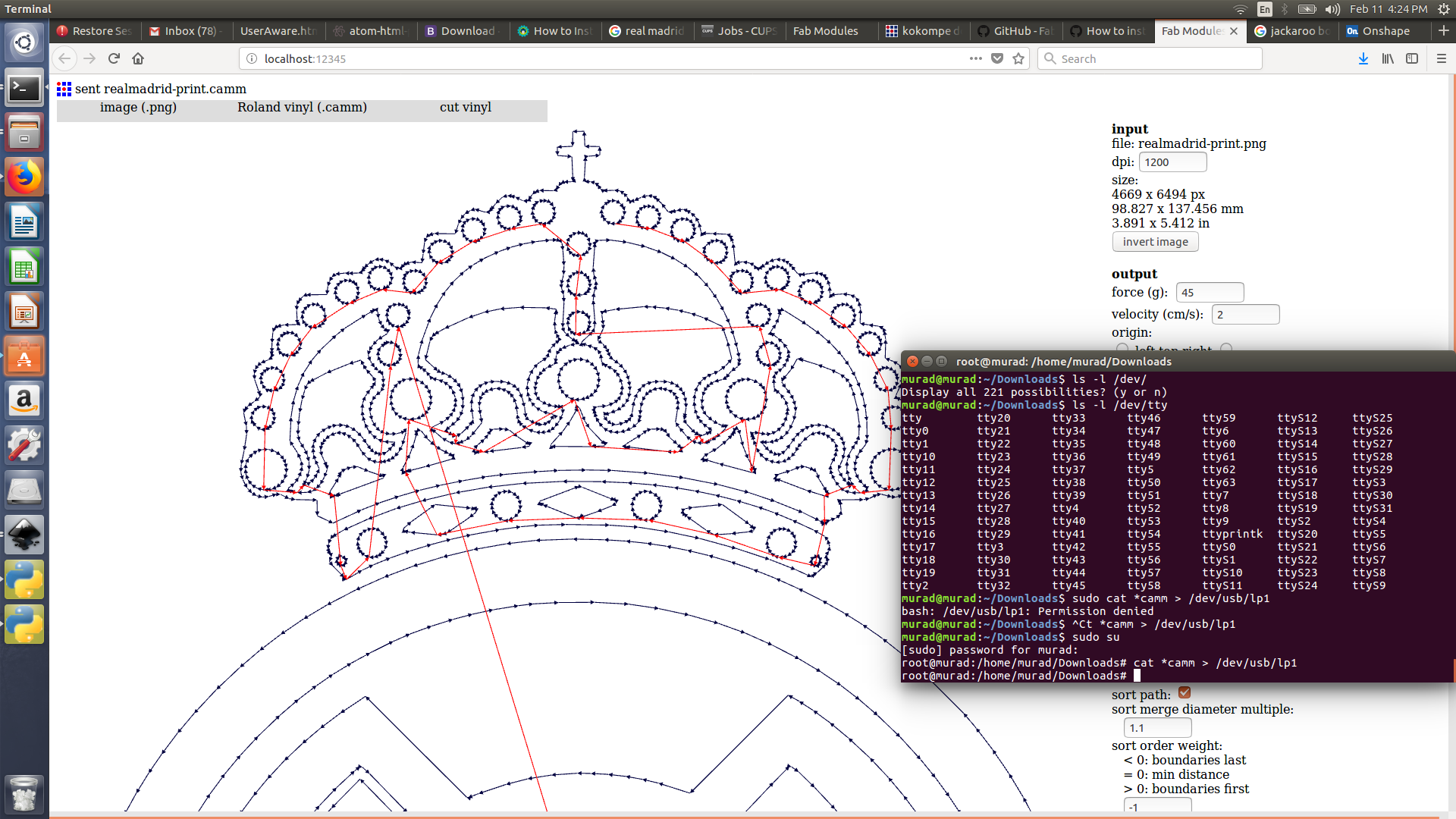Open the Roland vinyl (.camm) output menu
The image size is (1456, 819).
[x=302, y=107]
